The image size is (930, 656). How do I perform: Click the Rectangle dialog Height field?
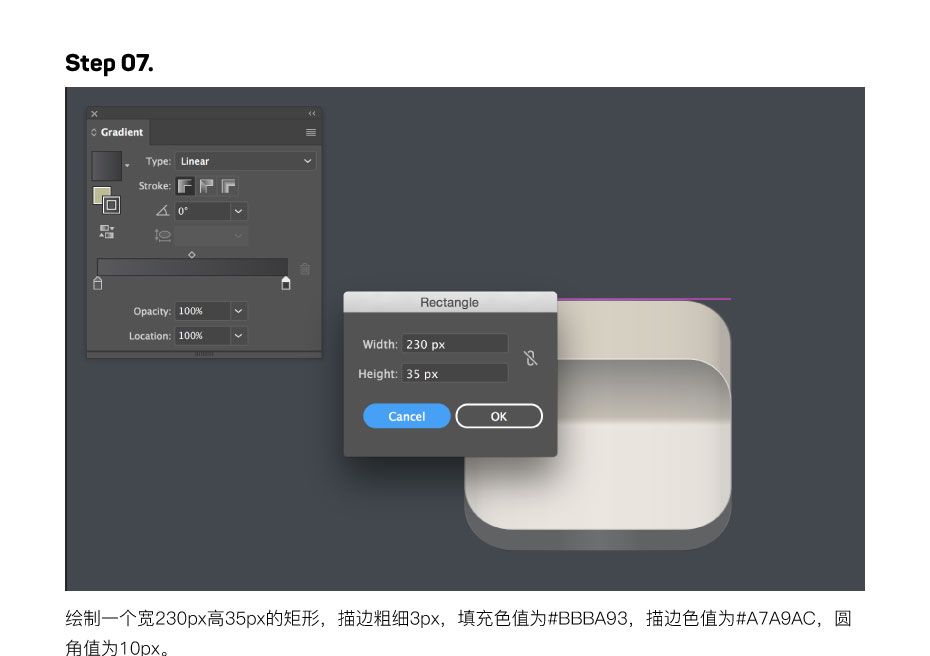454,374
